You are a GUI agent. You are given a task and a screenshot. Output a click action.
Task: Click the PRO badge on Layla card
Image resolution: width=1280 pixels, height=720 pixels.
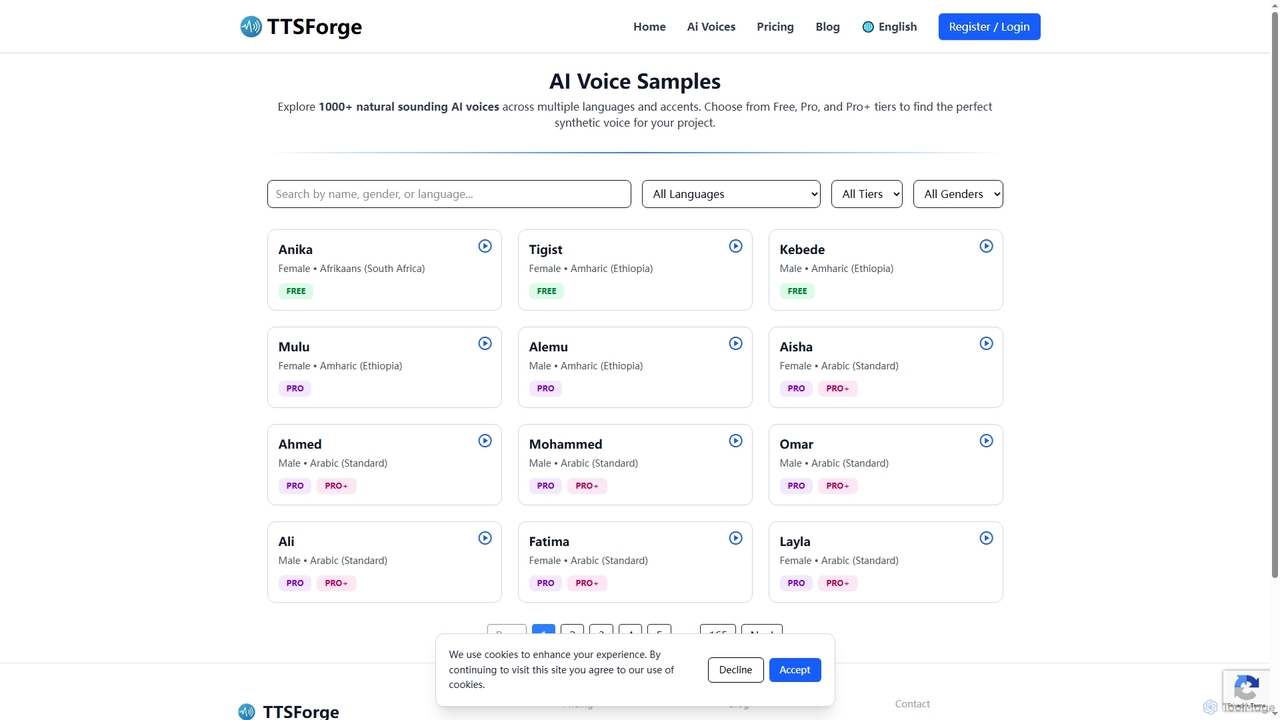pyautogui.click(x=796, y=583)
